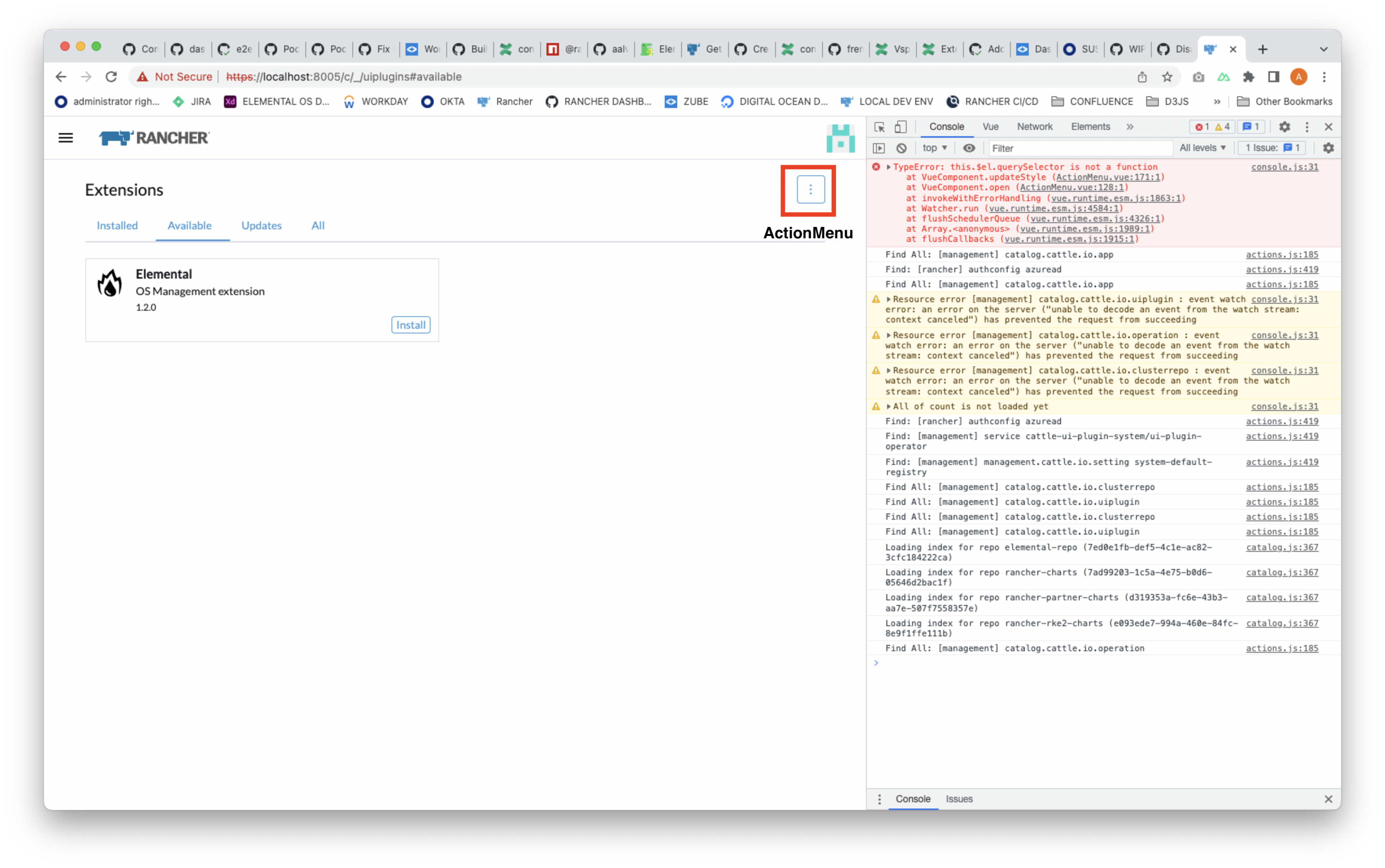1385x868 pixels.
Task: Select the Installed extensions tab
Action: coord(117,225)
